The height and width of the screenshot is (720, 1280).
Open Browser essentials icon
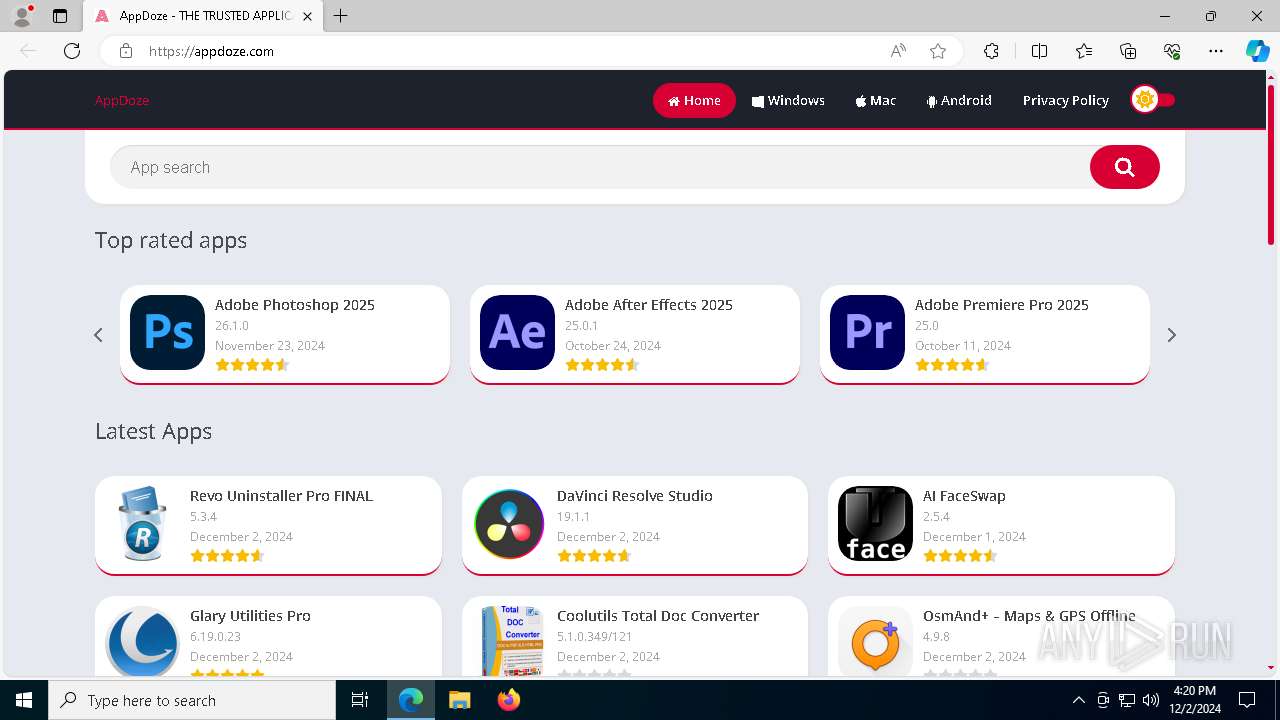(x=1172, y=51)
